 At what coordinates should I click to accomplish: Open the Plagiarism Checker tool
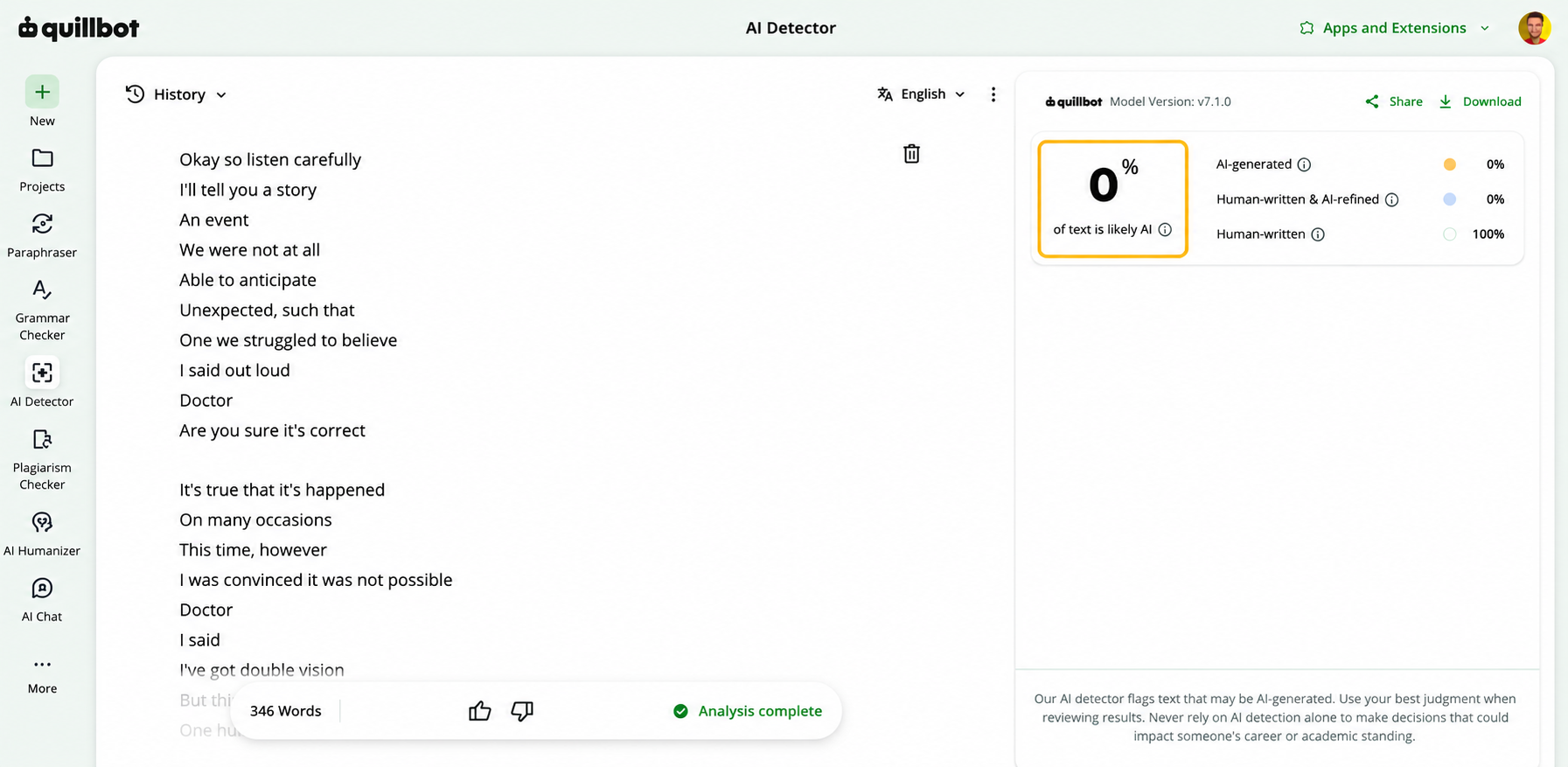pyautogui.click(x=42, y=460)
